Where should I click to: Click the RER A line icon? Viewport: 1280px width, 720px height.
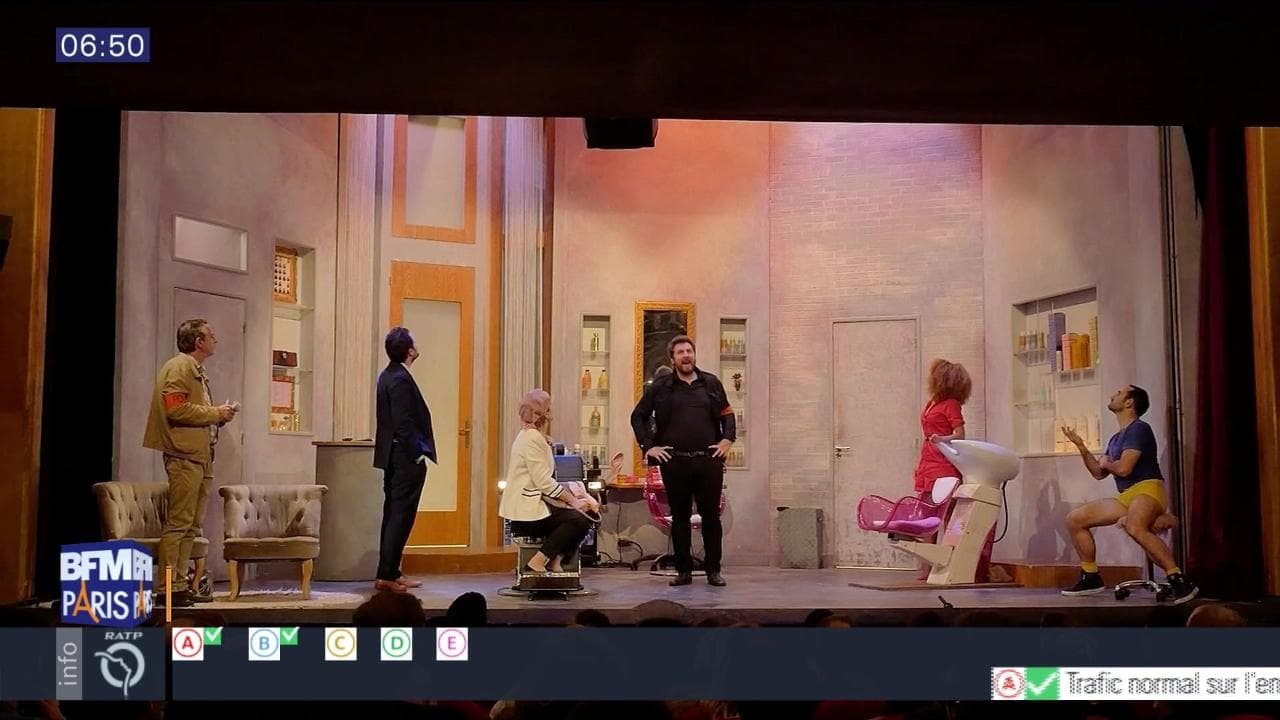coord(187,644)
